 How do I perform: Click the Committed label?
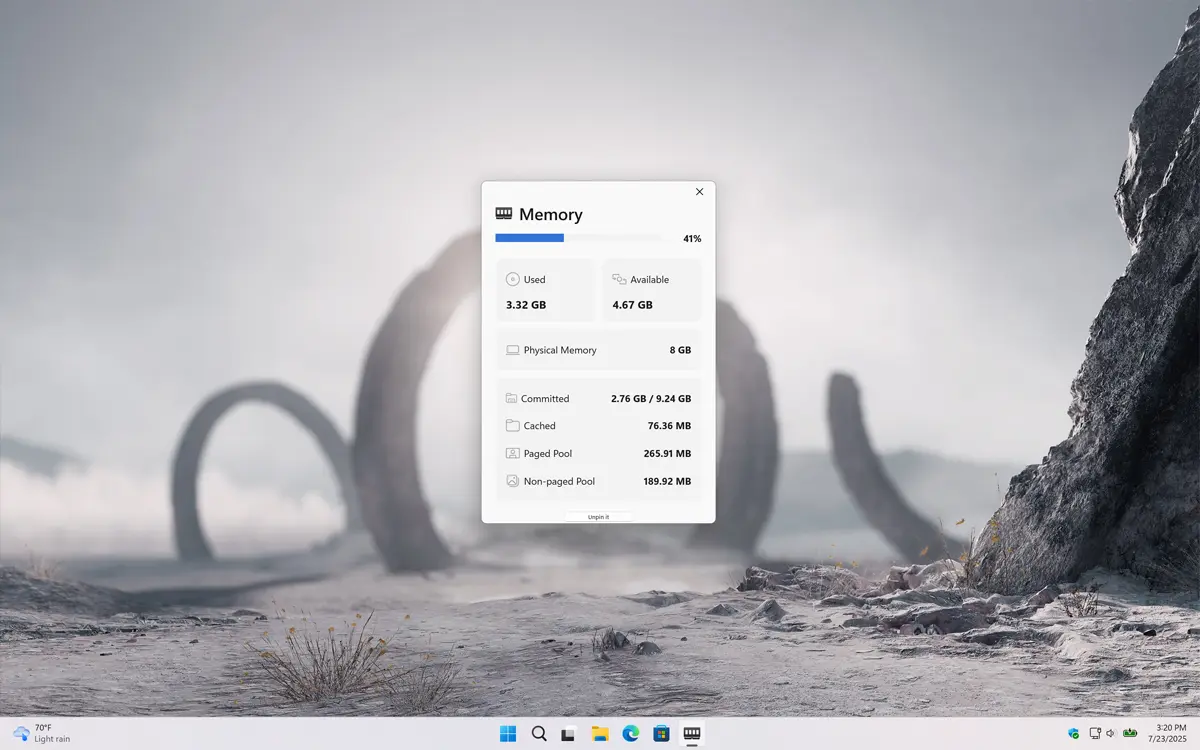tap(545, 398)
